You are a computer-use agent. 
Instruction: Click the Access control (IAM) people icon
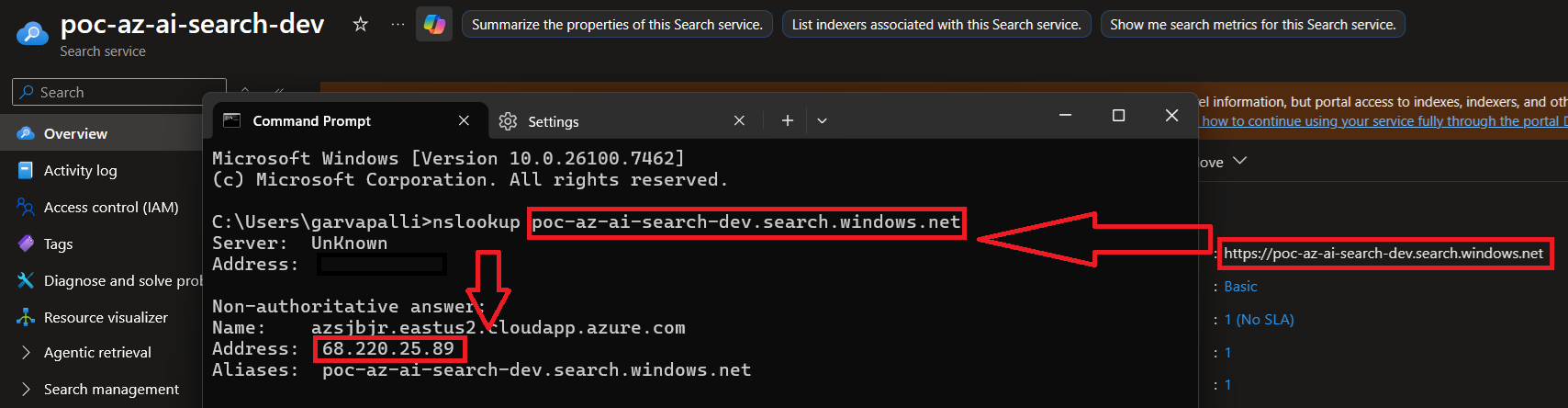click(x=26, y=207)
